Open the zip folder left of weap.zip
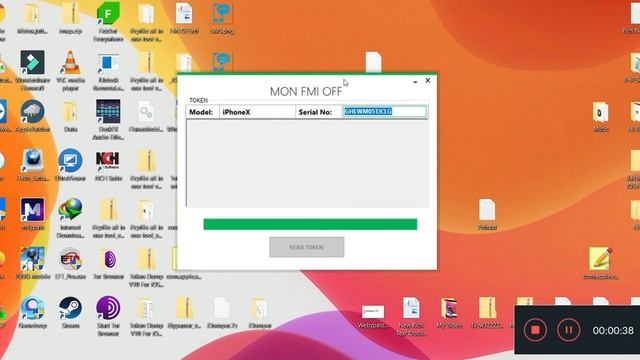 point(32,18)
